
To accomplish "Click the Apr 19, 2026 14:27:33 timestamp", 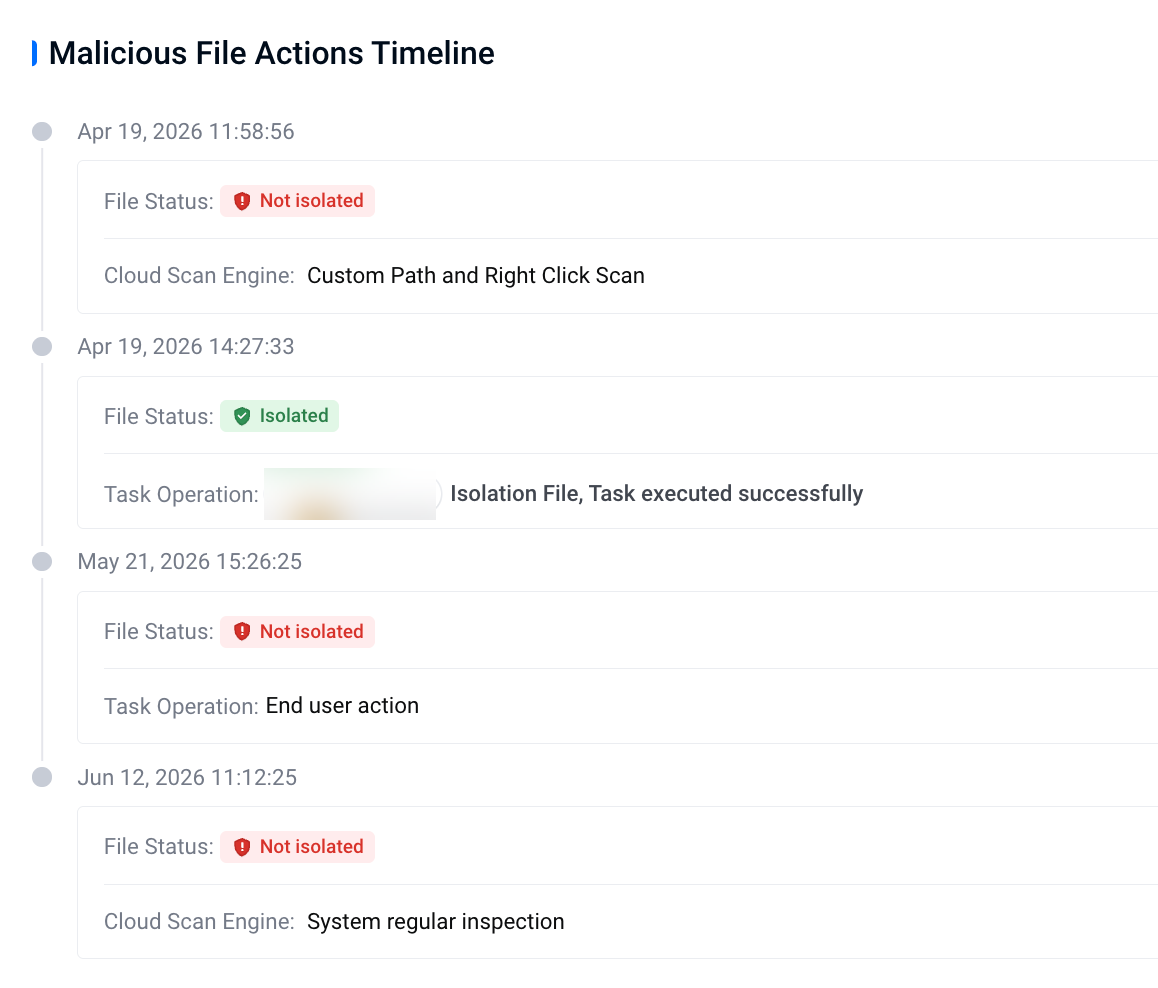I will coord(186,346).
